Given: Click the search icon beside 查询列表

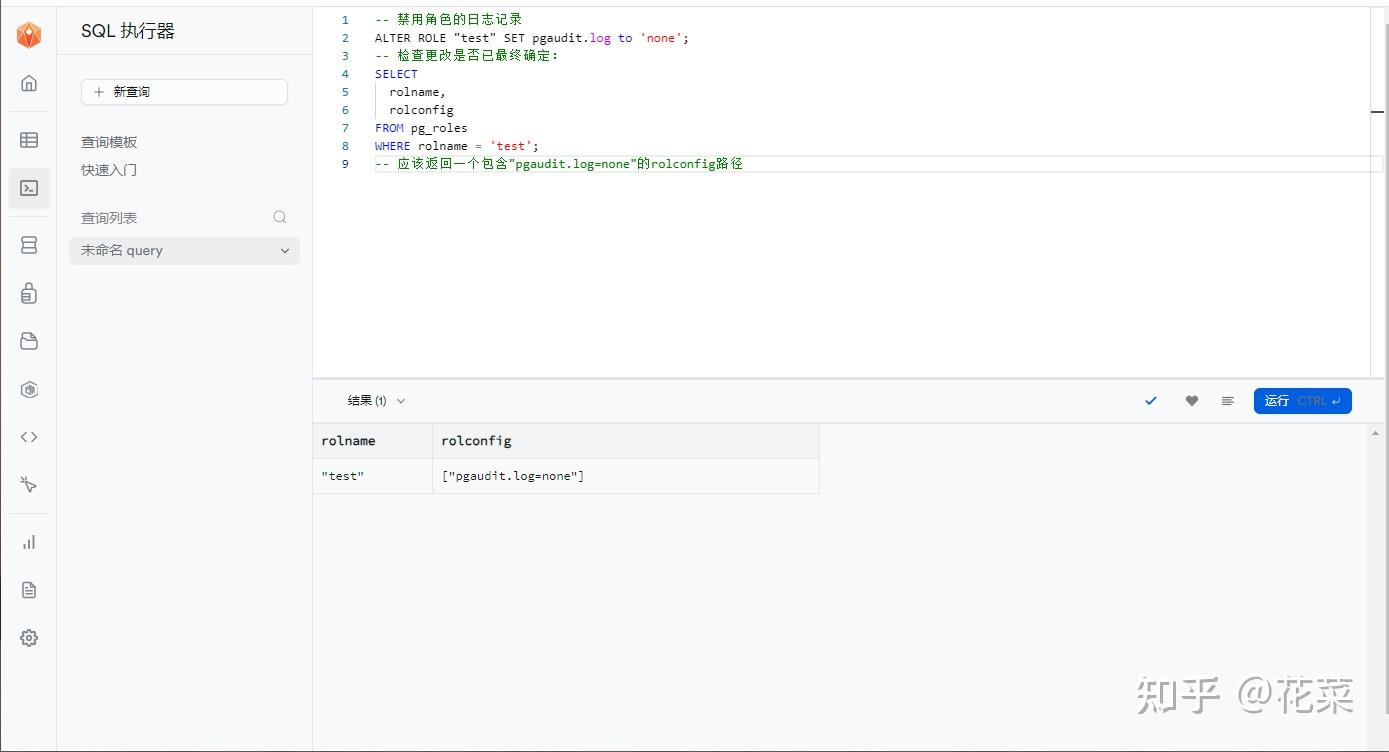Looking at the screenshot, I should coord(280,217).
